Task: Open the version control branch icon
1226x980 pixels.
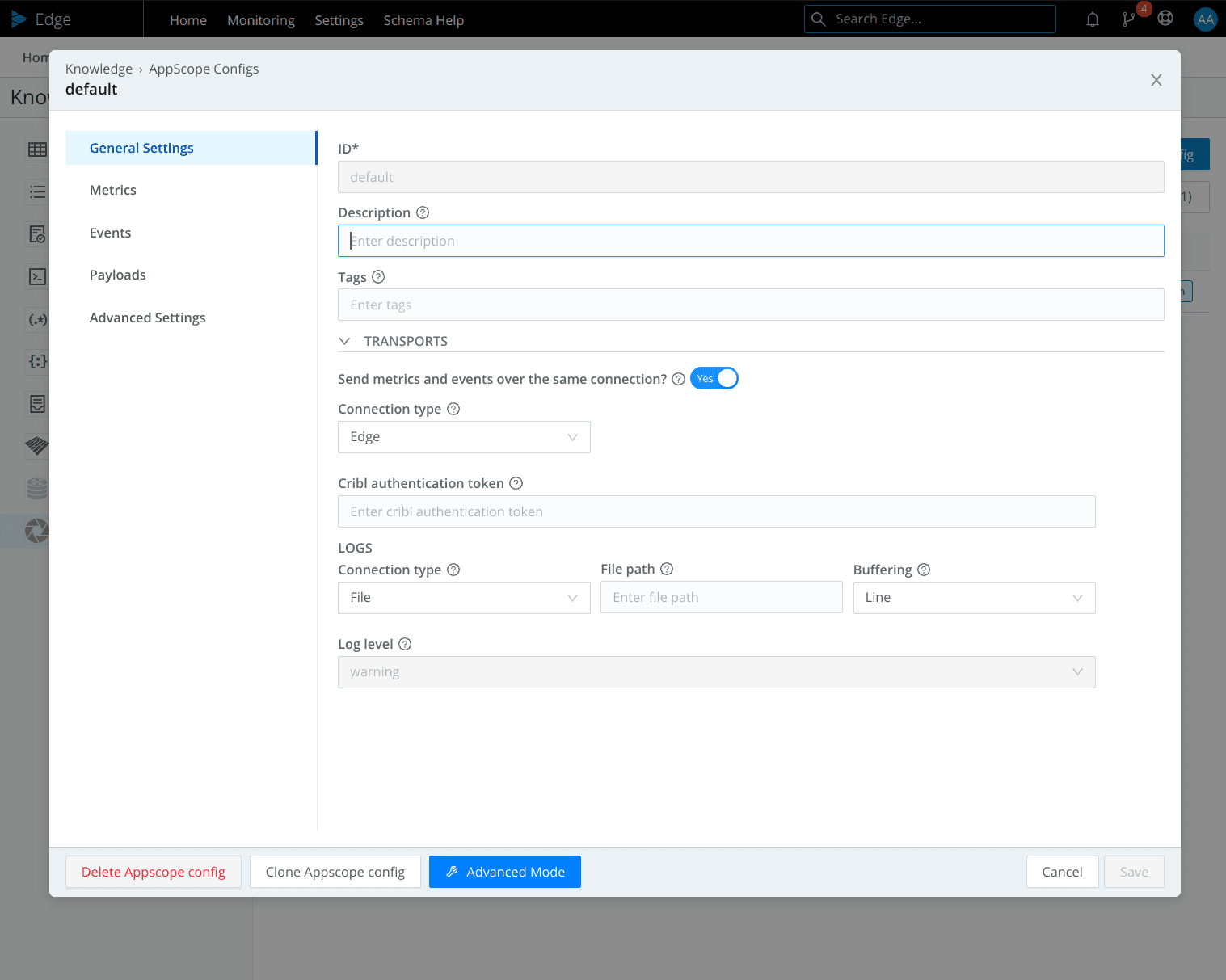Action: click(x=1128, y=19)
